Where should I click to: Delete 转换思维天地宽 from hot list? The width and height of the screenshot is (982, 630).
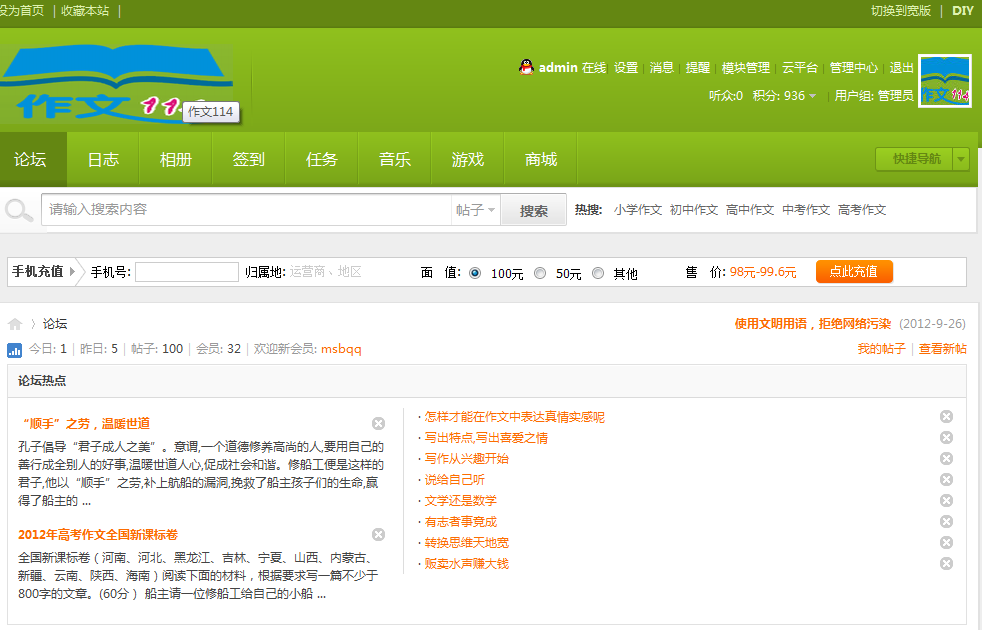point(946,543)
